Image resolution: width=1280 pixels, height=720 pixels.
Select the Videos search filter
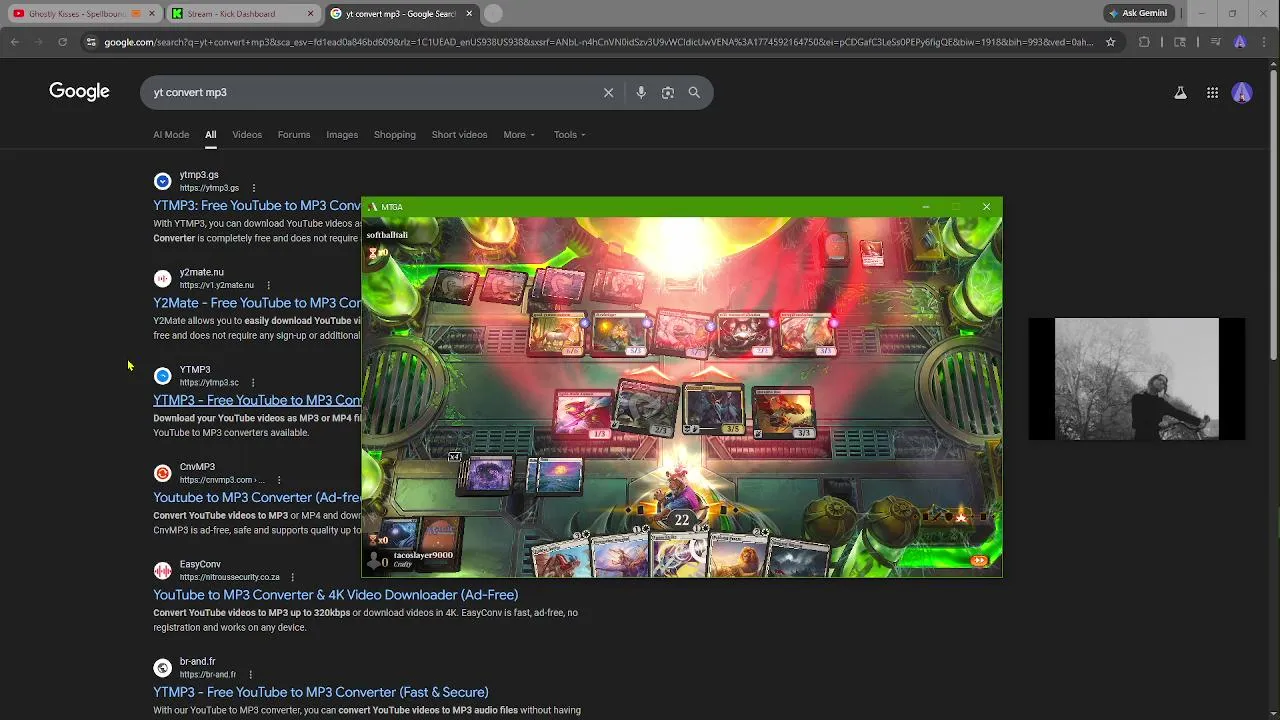click(247, 134)
